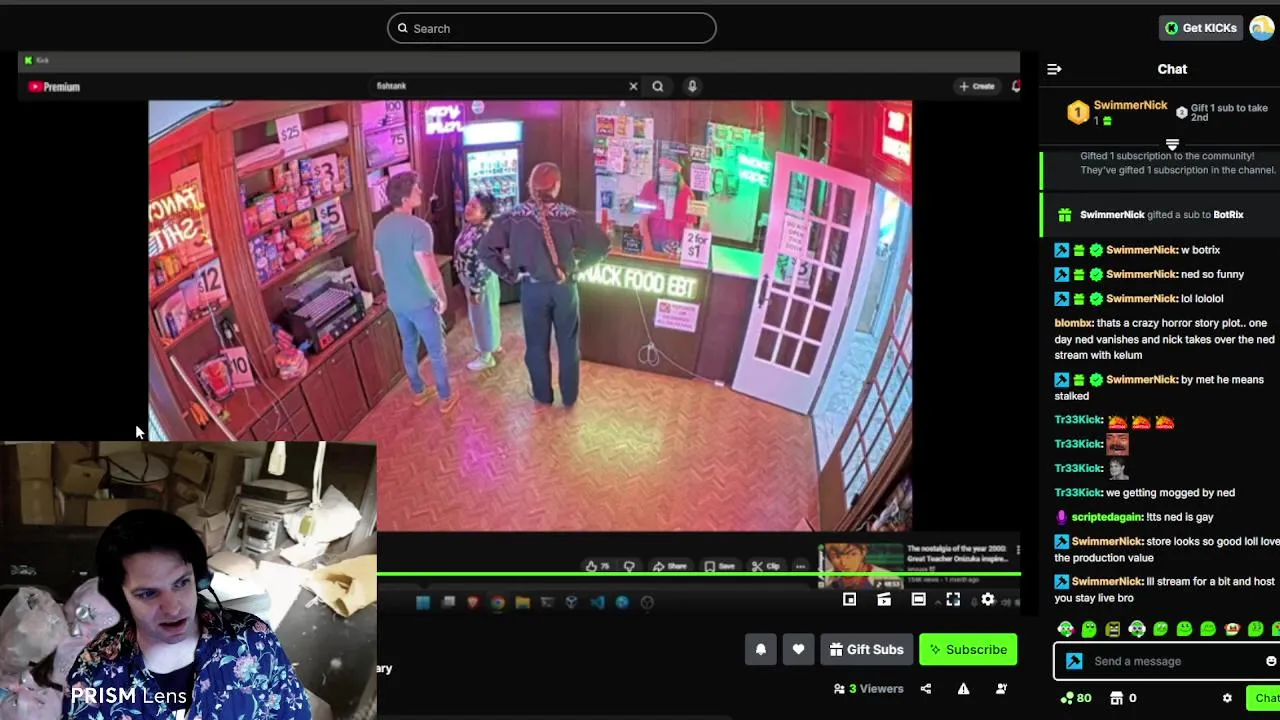Screen dimensions: 1280x720
Task: Click the YouTube like button showing 75
Action: [598, 566]
